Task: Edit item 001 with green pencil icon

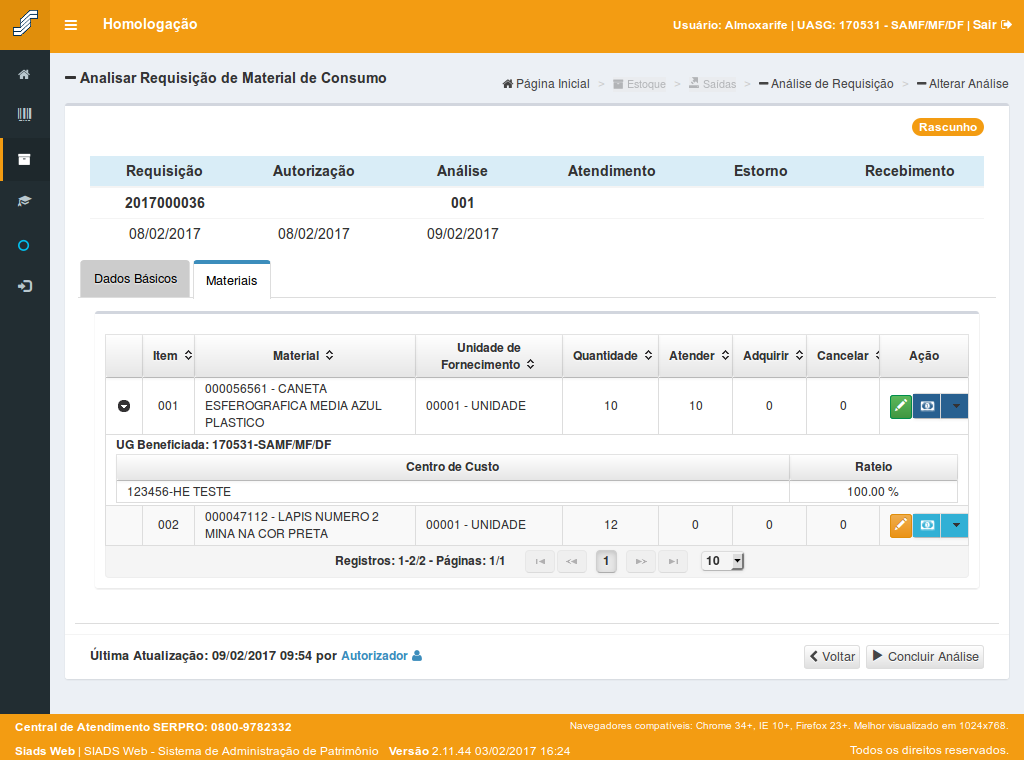Action: point(901,406)
